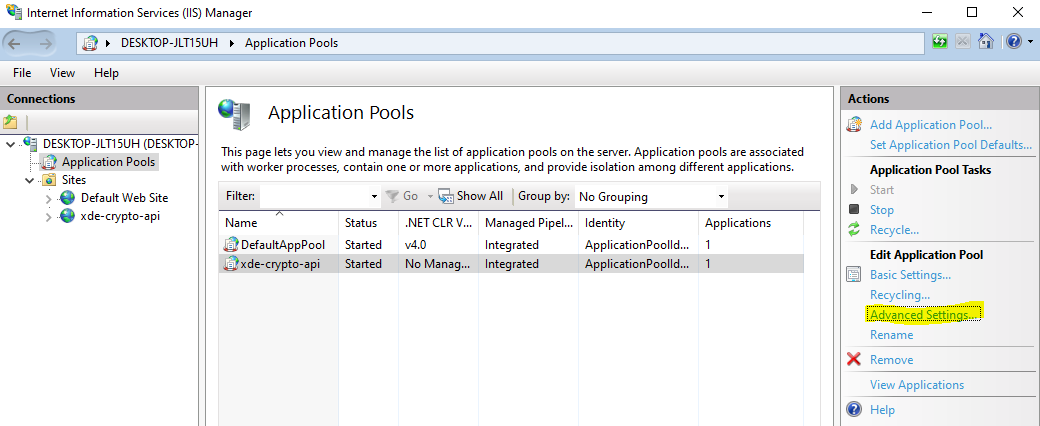The height and width of the screenshot is (426, 1040).
Task: Click the Add Application Pool icon
Action: tap(855, 124)
